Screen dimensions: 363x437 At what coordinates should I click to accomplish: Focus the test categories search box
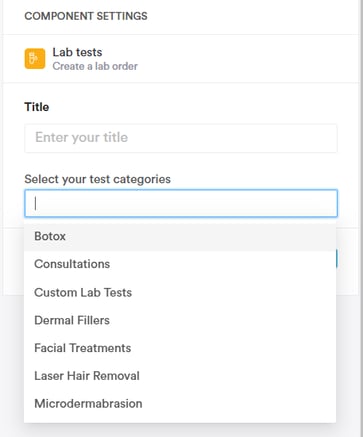click(x=181, y=203)
